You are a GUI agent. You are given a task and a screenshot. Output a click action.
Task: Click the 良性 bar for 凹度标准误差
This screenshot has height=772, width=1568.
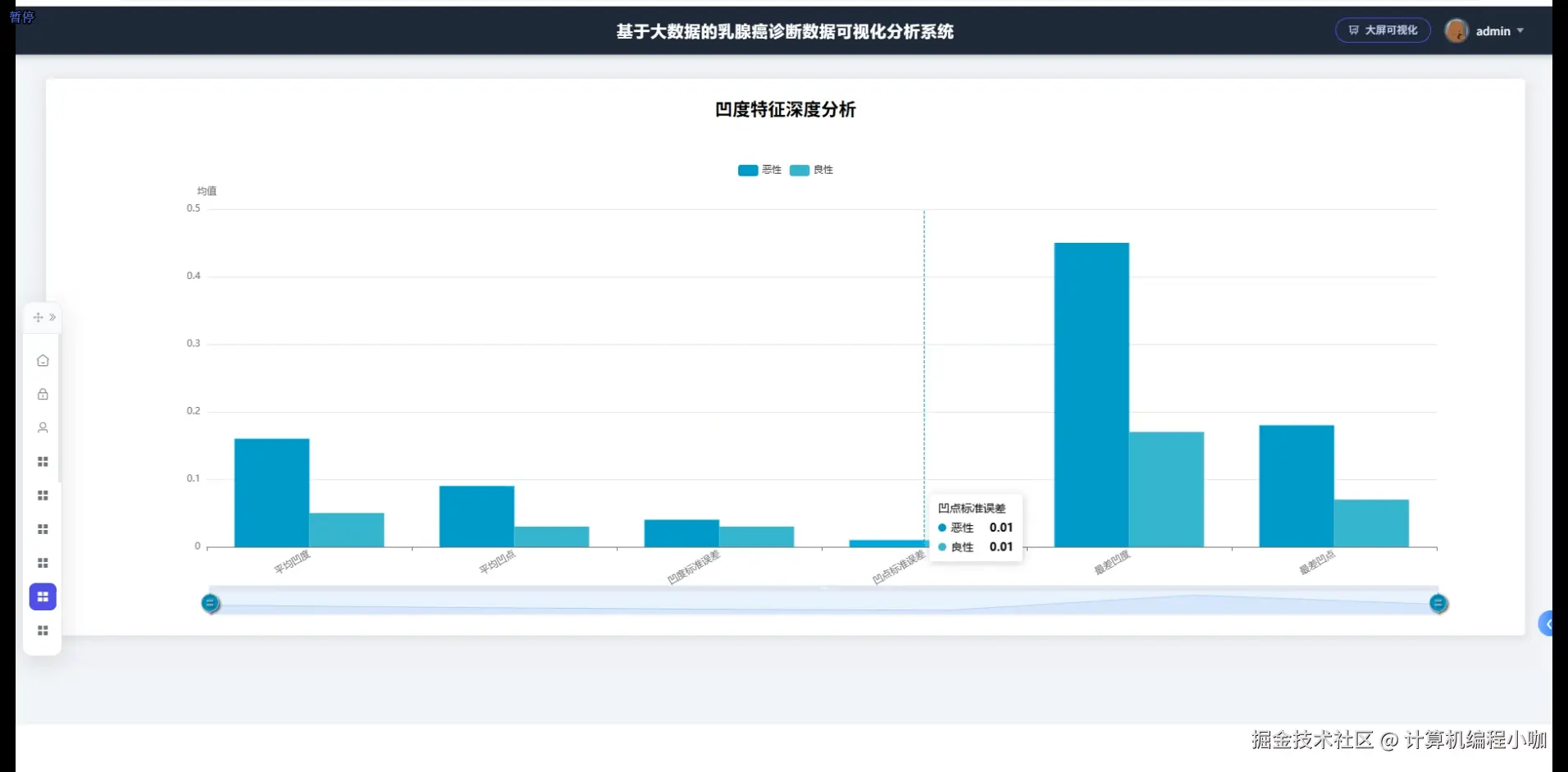pos(756,537)
